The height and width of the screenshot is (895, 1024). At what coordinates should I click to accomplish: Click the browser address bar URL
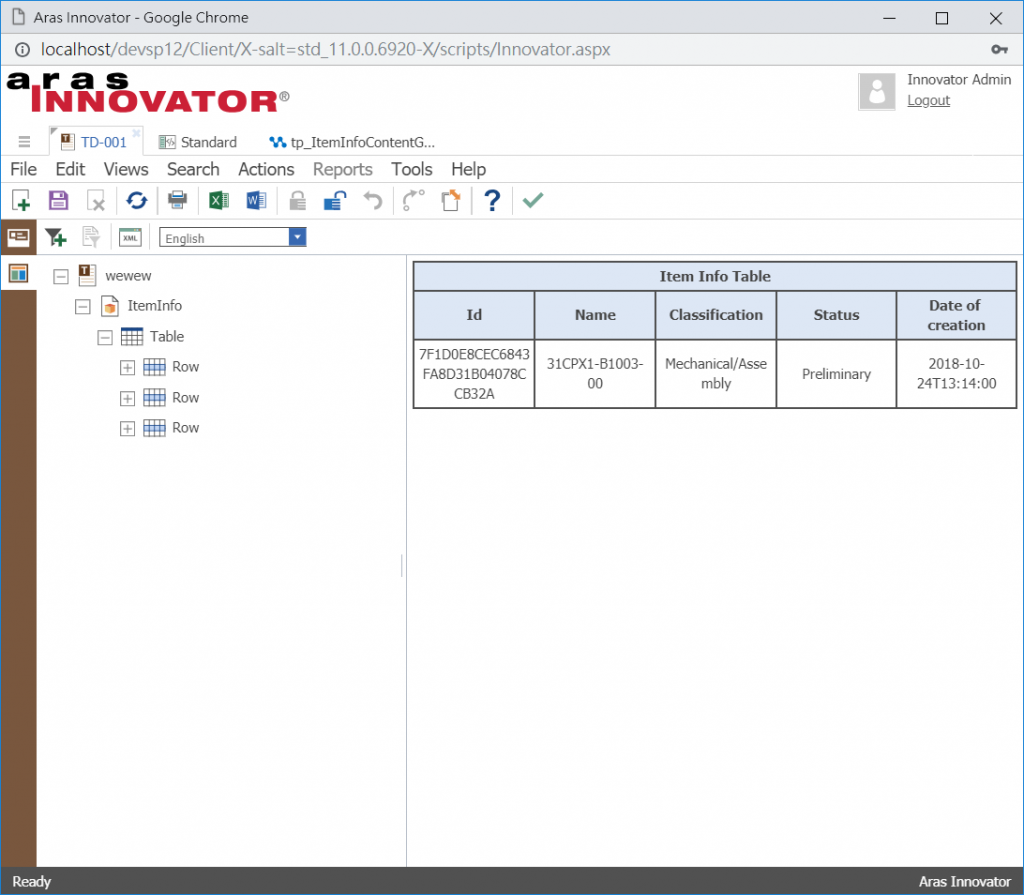(x=325, y=50)
